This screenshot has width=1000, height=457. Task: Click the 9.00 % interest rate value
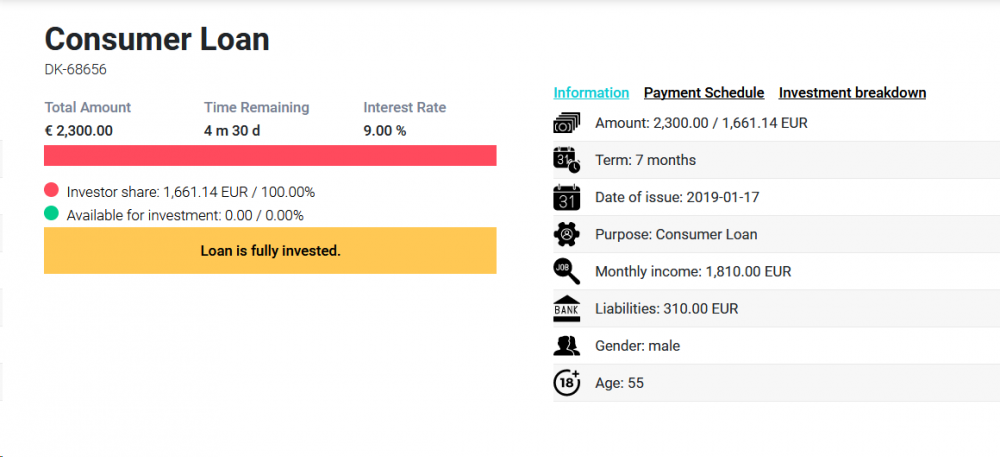coord(385,130)
